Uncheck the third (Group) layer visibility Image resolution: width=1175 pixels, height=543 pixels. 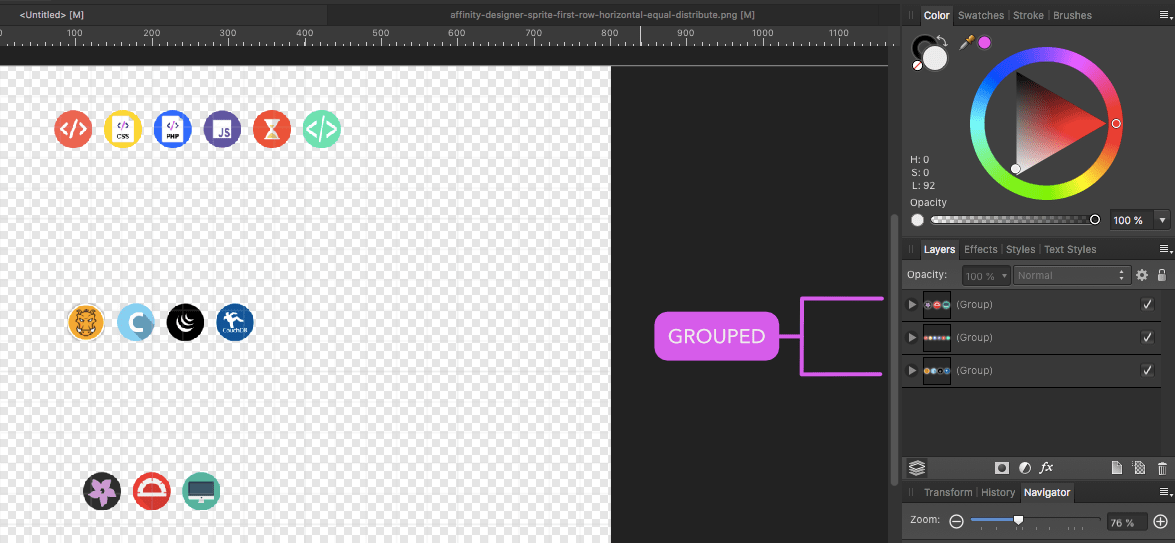point(1147,370)
